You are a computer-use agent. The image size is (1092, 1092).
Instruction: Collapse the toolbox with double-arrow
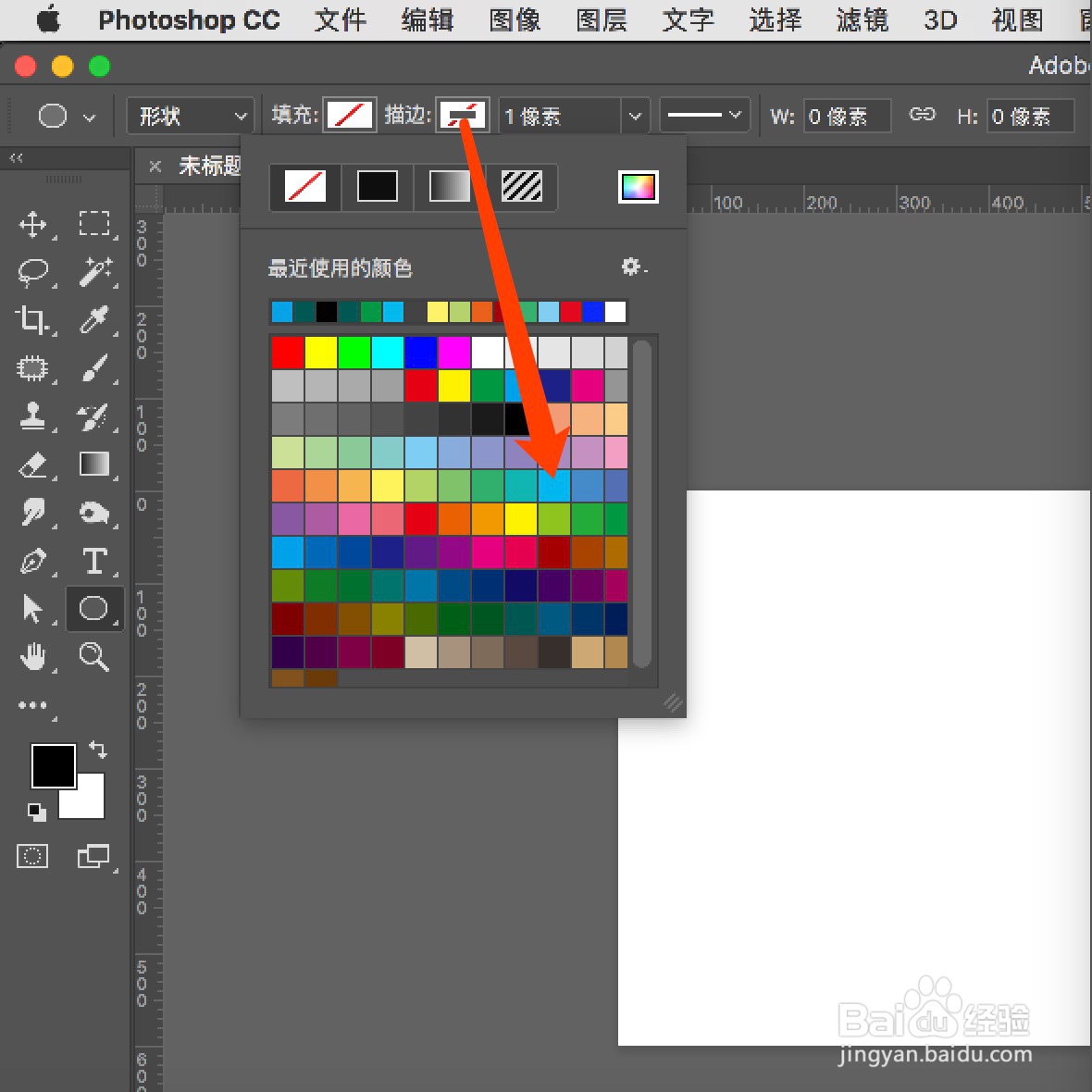pos(16,158)
